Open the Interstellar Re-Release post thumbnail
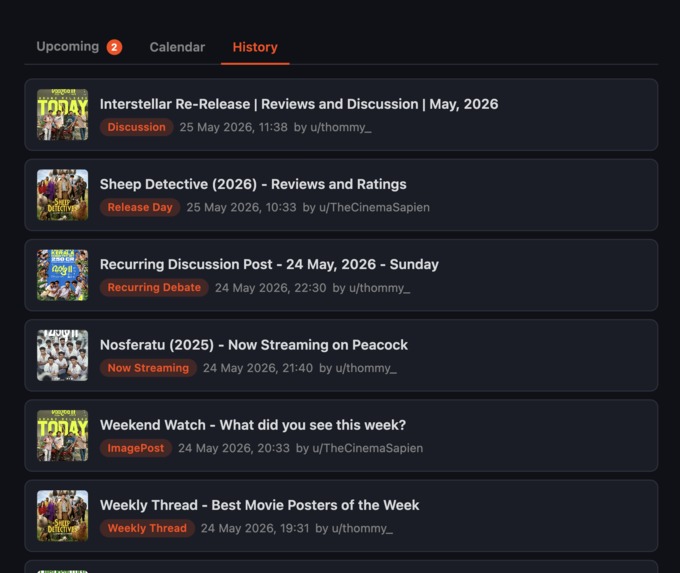680x573 pixels. click(62, 115)
